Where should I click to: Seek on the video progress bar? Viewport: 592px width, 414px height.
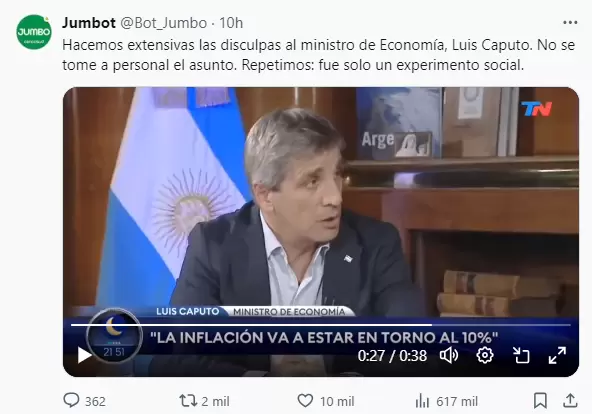point(321,325)
